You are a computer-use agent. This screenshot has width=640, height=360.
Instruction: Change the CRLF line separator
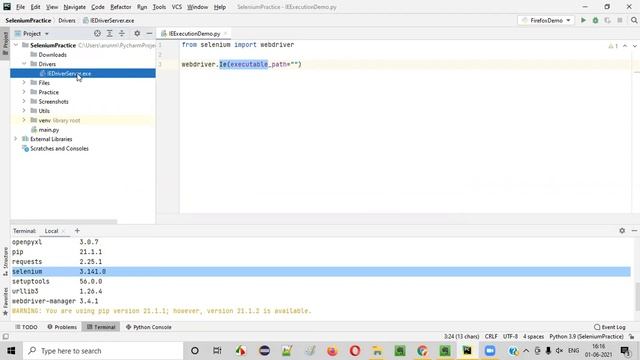pos(491,337)
